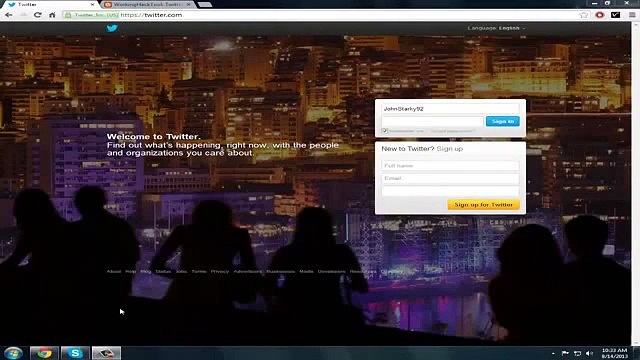The height and width of the screenshot is (360, 640).
Task: Open the browser home page icon
Action: pyautogui.click(x=52, y=15)
